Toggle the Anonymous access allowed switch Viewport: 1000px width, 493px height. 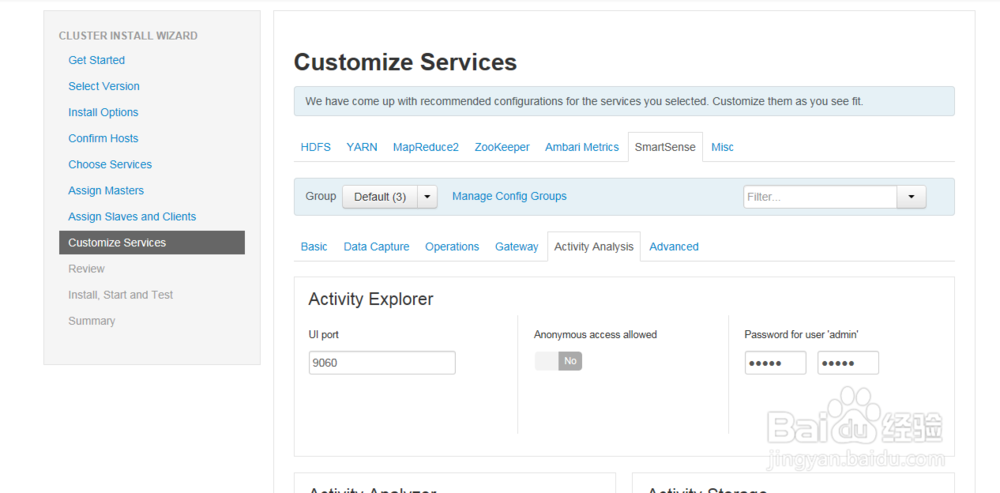point(558,361)
